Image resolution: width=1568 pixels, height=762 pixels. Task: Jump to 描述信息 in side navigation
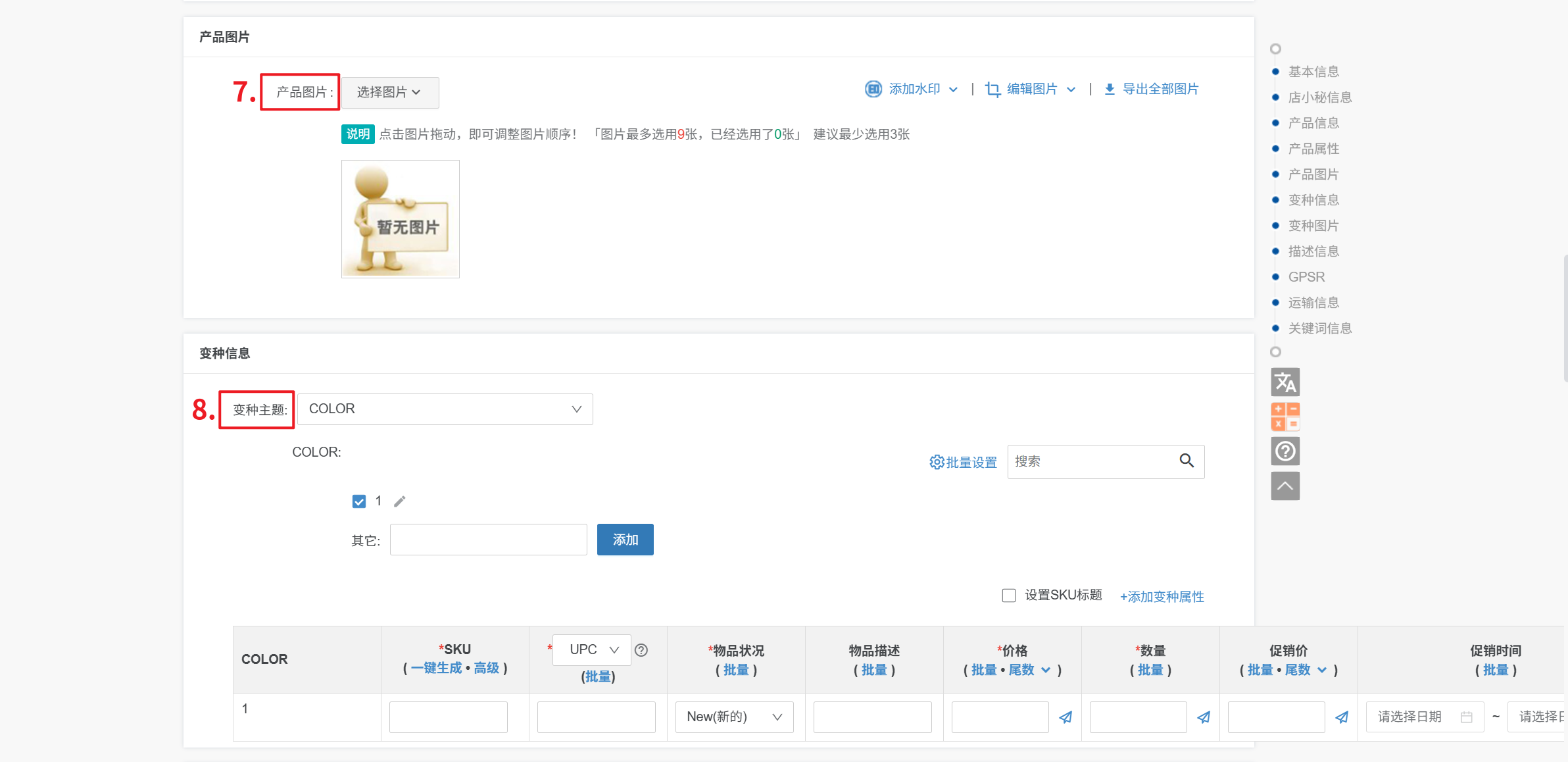(1313, 251)
